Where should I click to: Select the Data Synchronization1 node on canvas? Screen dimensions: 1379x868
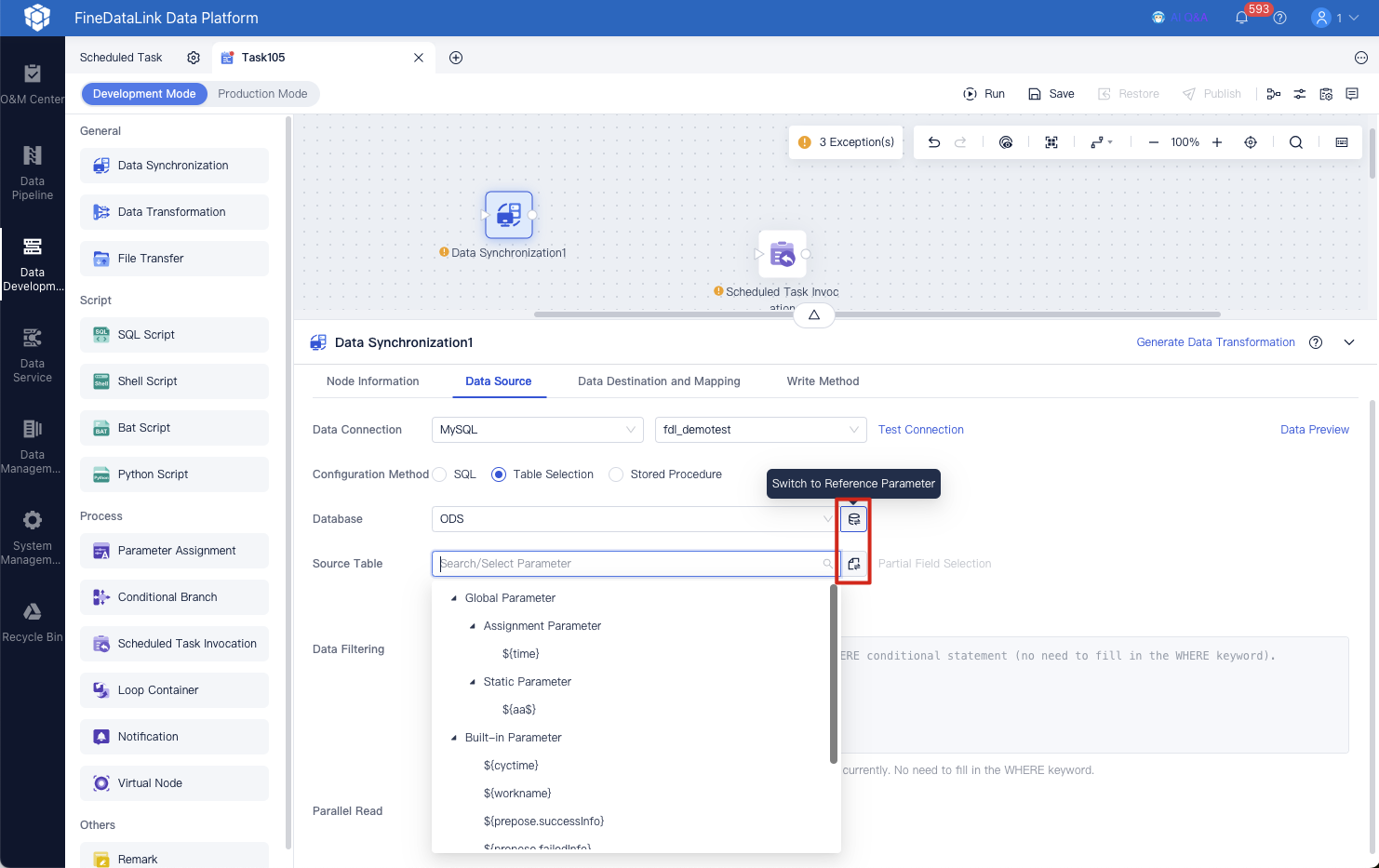[509, 215]
